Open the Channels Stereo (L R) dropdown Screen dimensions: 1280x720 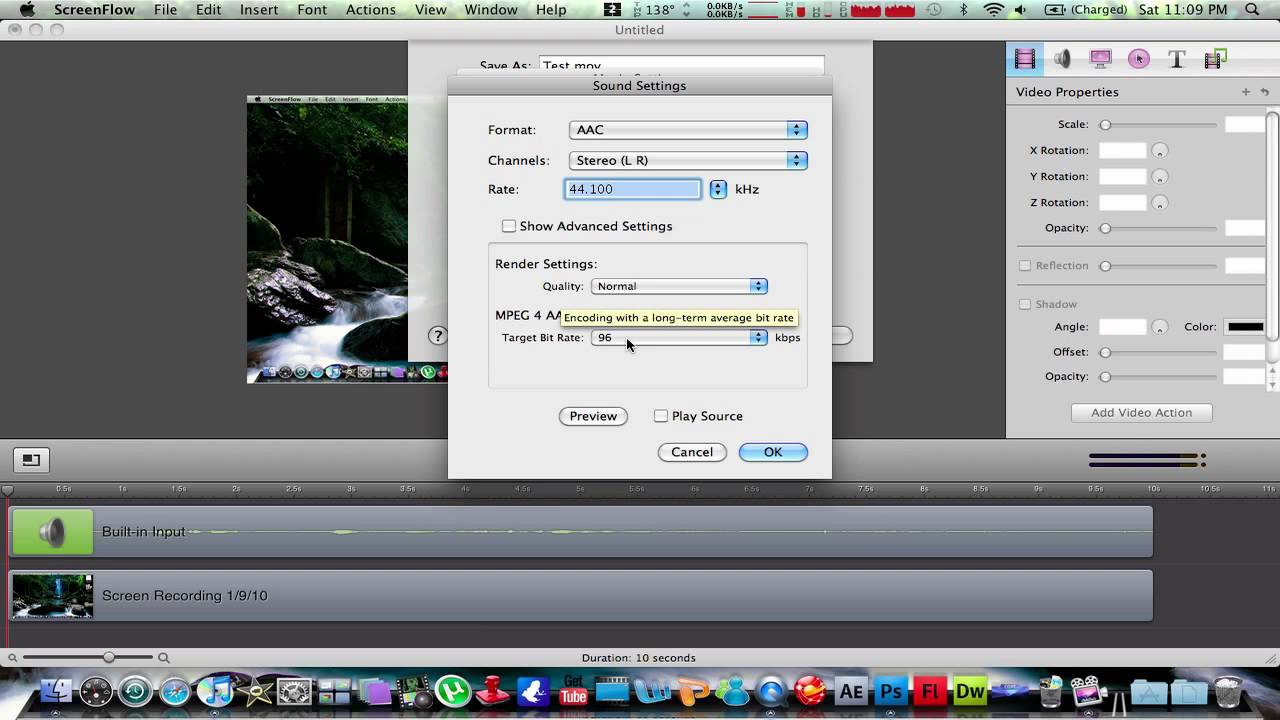[x=688, y=160]
